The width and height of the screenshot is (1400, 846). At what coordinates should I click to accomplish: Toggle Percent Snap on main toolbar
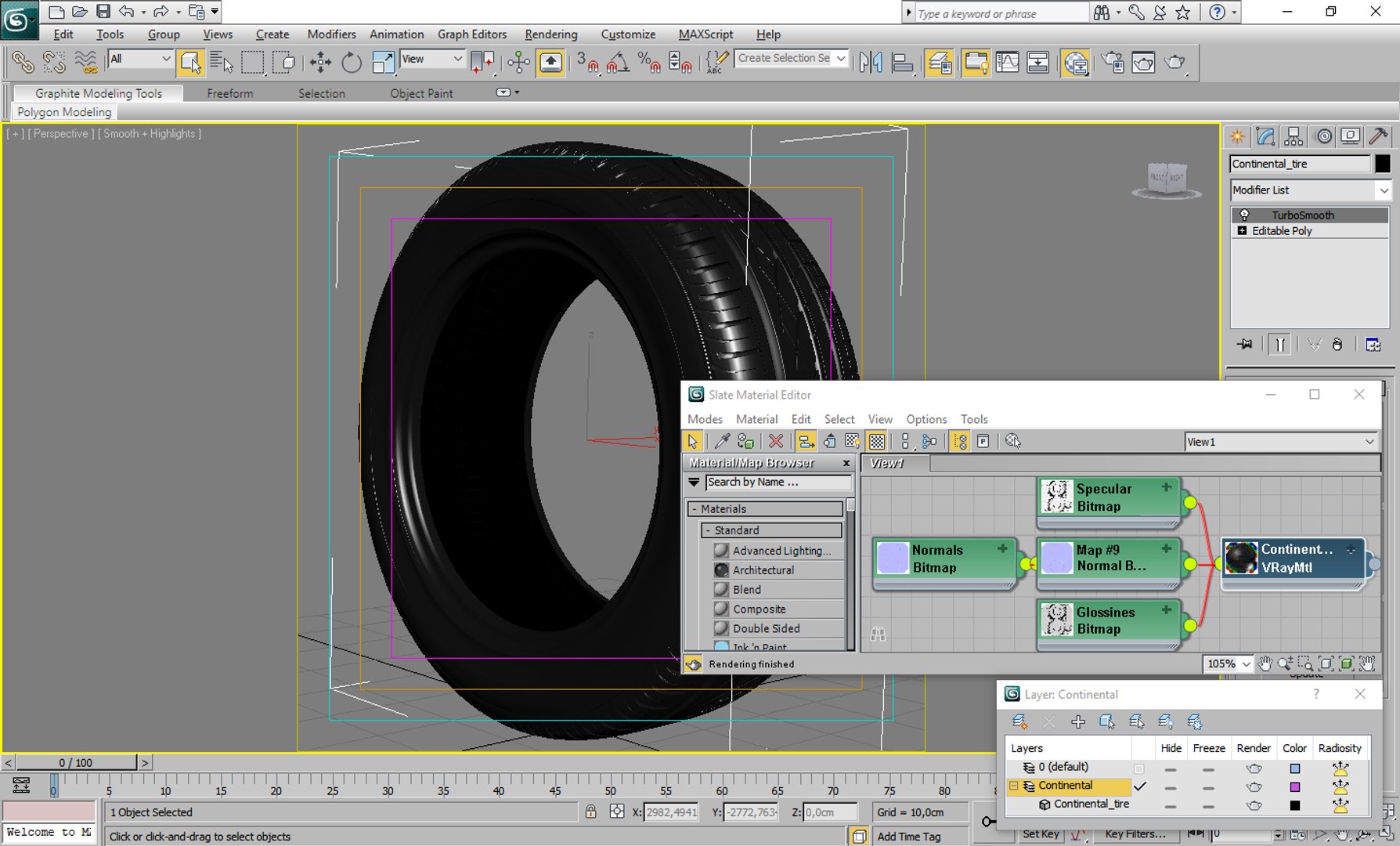(649, 62)
